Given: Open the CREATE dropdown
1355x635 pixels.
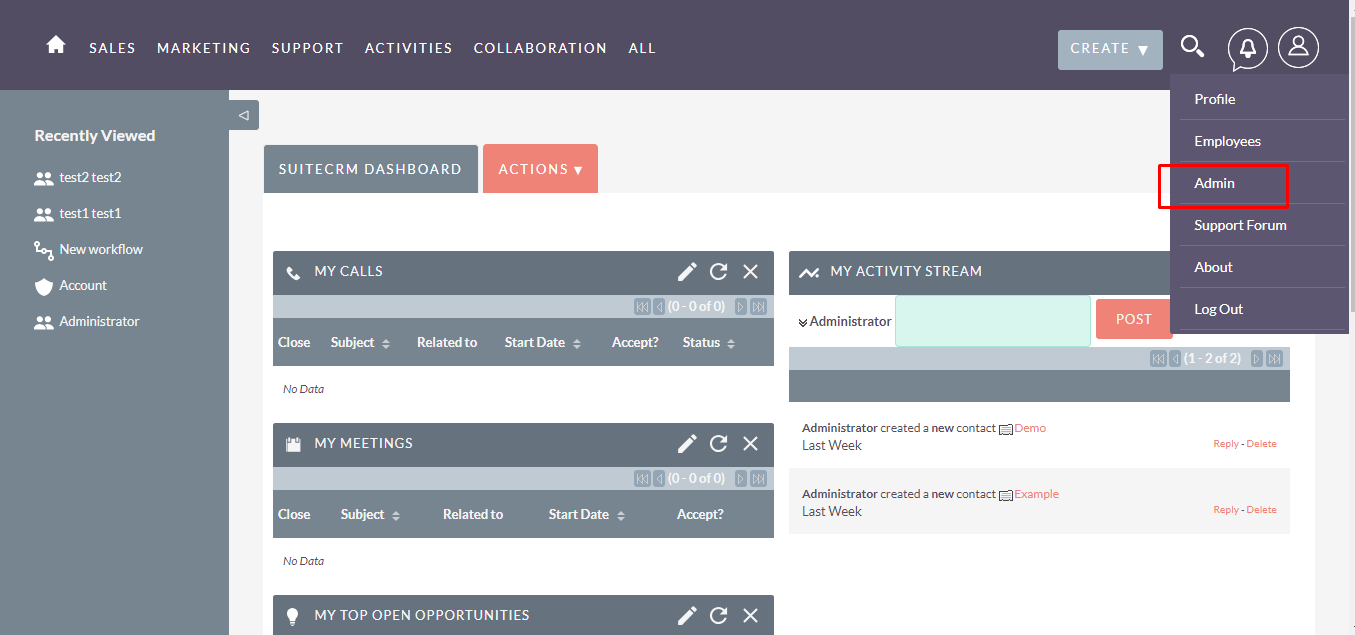Looking at the screenshot, I should (1110, 50).
